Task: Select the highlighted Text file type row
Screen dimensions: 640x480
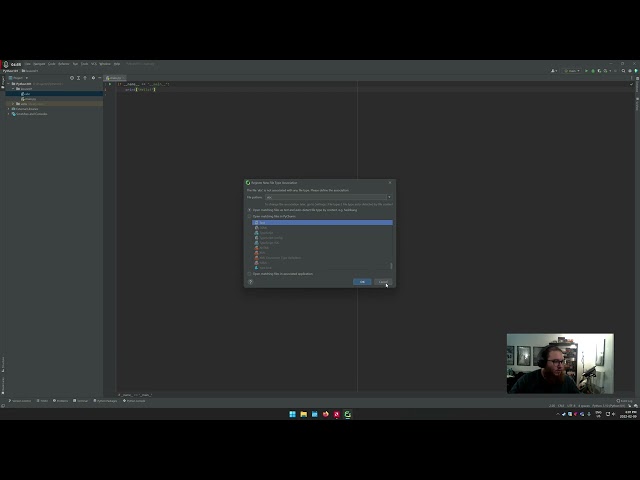Action: (322, 222)
